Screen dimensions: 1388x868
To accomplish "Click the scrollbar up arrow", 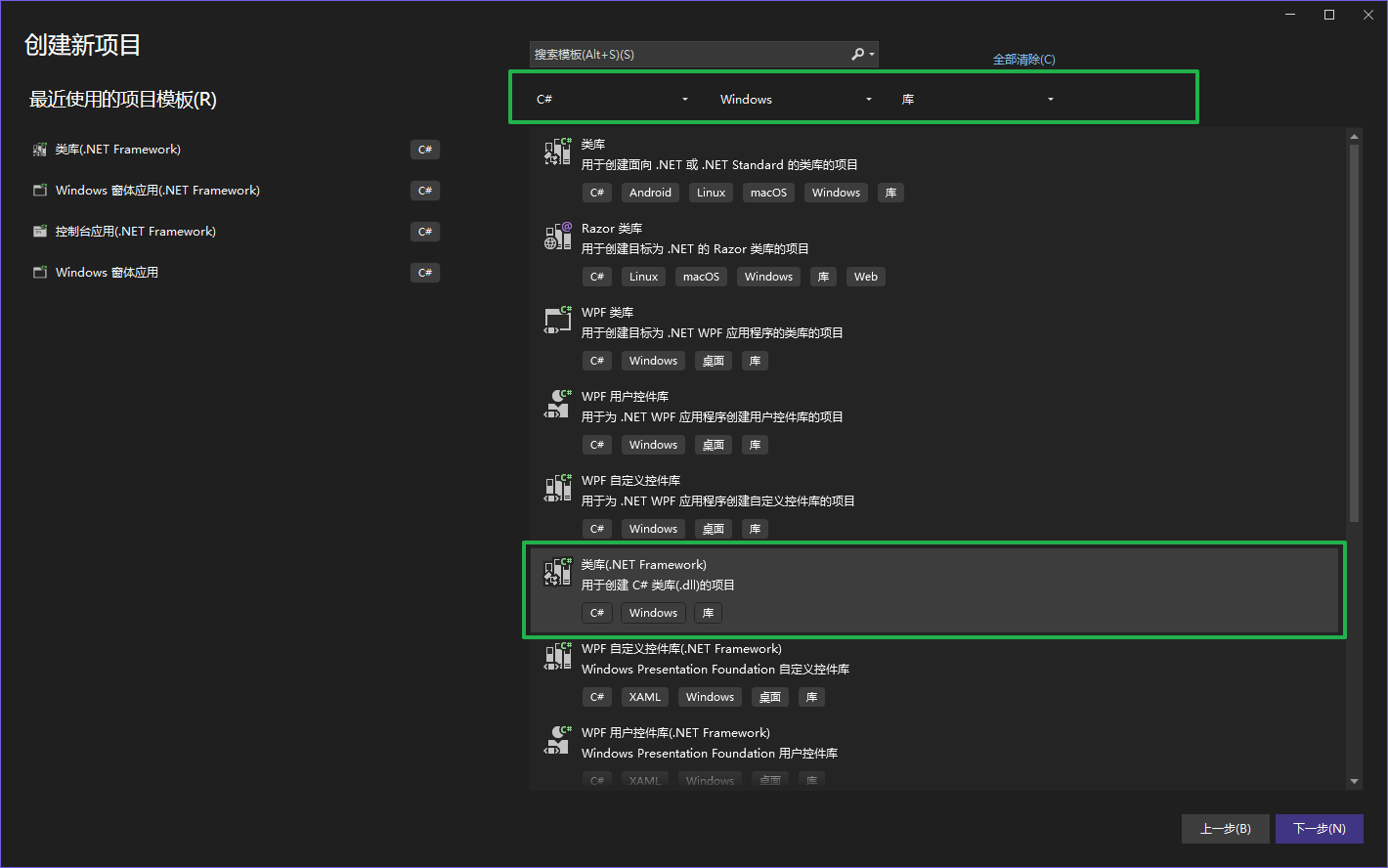I will 1355,136.
